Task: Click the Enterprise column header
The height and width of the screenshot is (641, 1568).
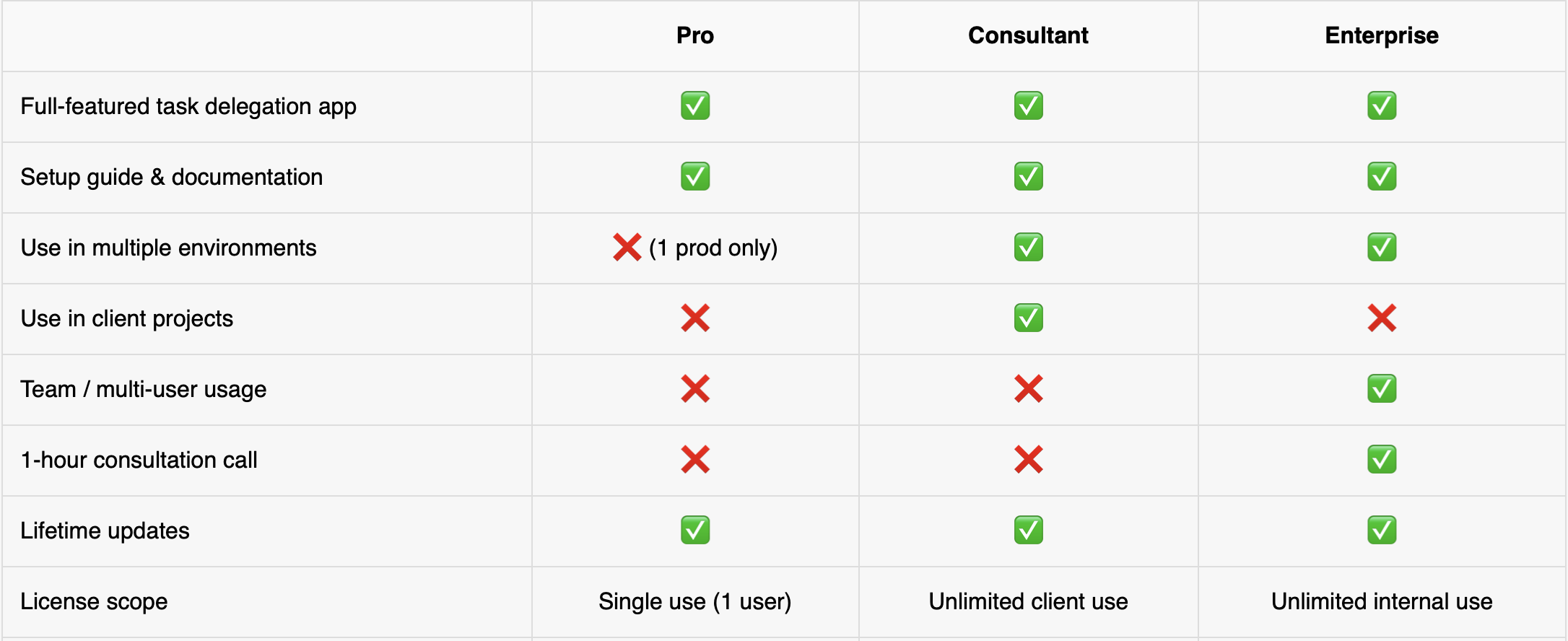Action: point(1381,35)
